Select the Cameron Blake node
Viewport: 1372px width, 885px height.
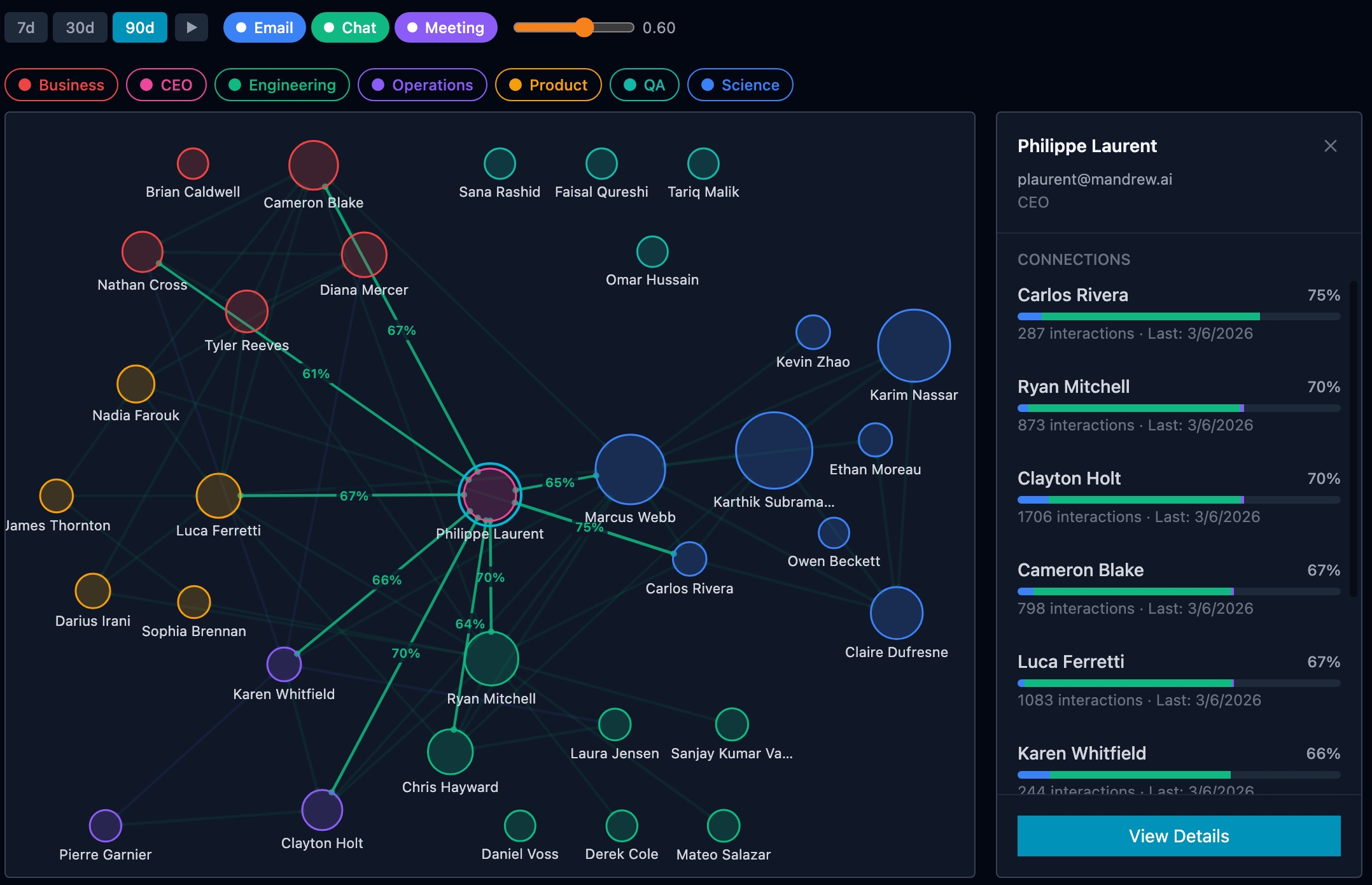313,165
